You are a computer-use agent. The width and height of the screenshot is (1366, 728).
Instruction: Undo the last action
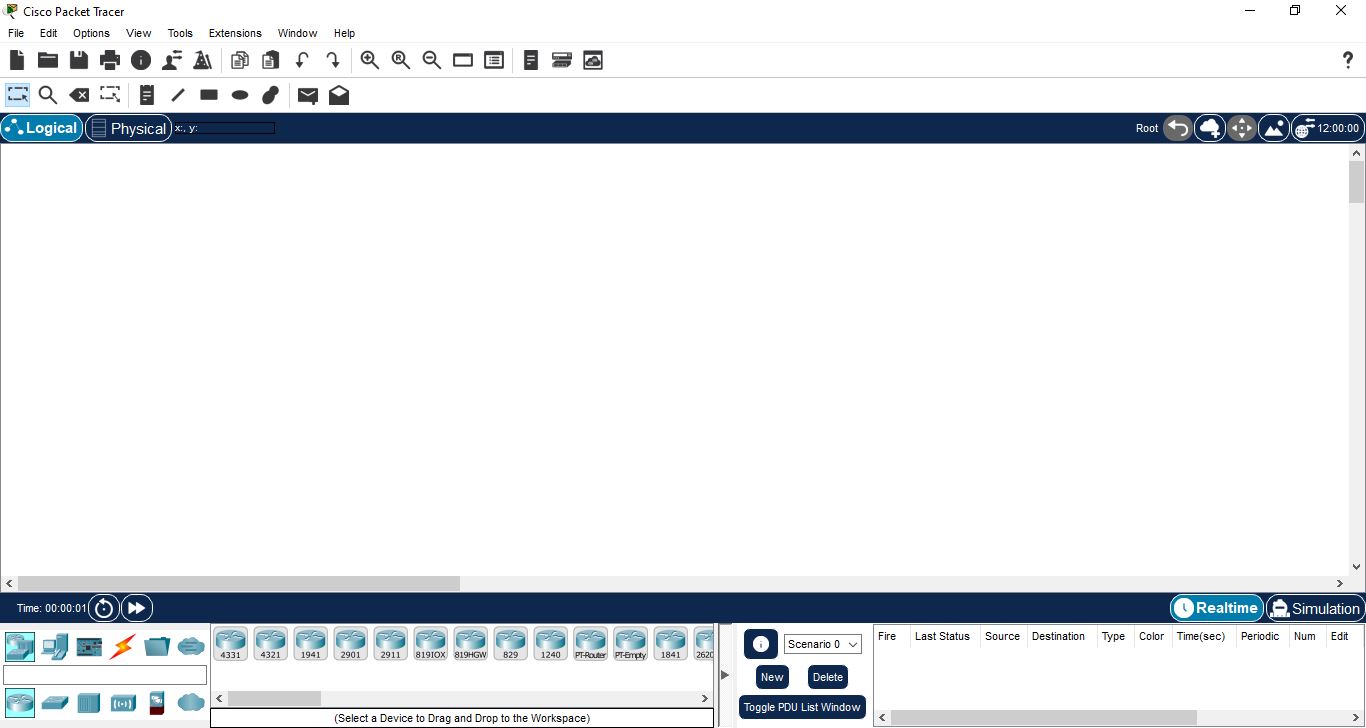click(x=301, y=60)
